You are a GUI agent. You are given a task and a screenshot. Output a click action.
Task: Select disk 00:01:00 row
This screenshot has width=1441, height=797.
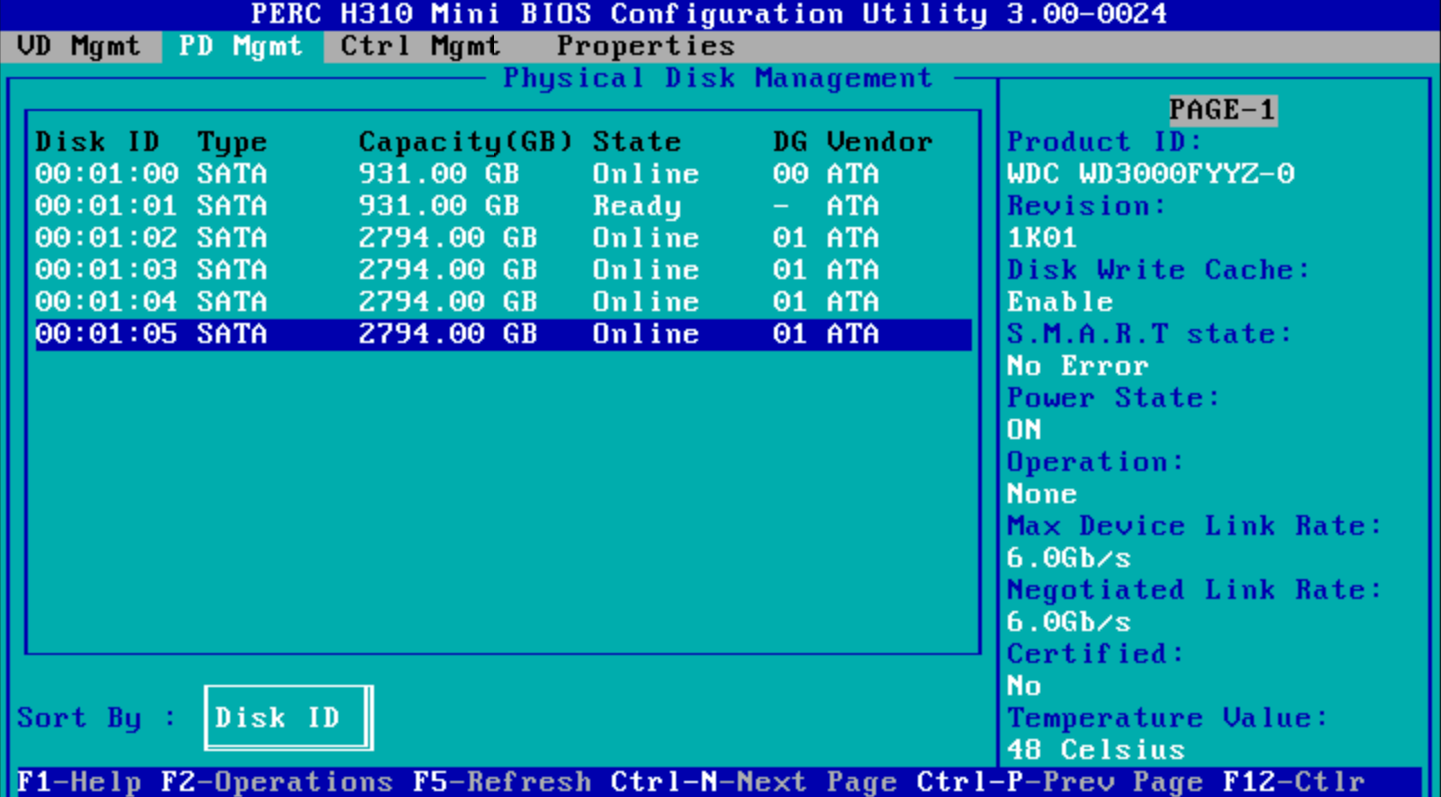(457, 174)
